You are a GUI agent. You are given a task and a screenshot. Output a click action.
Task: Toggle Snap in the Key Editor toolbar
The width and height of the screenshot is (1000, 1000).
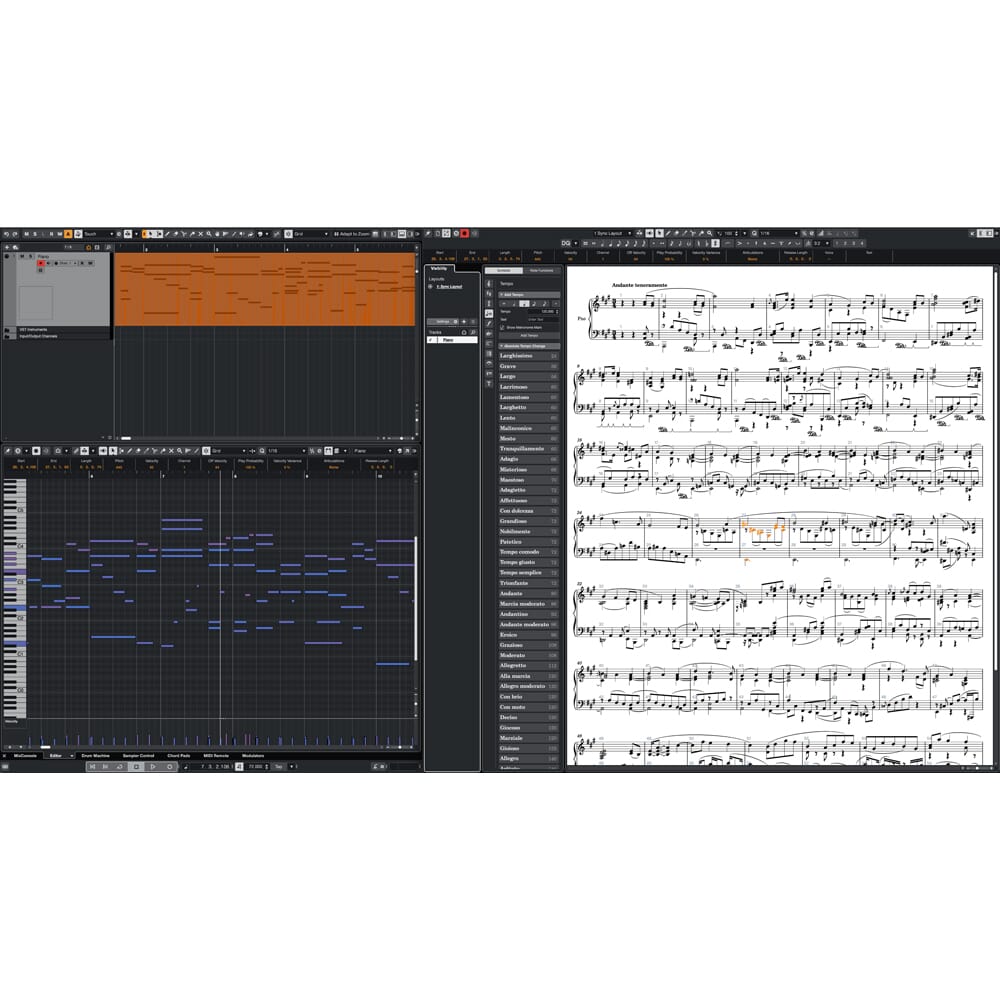[204, 451]
